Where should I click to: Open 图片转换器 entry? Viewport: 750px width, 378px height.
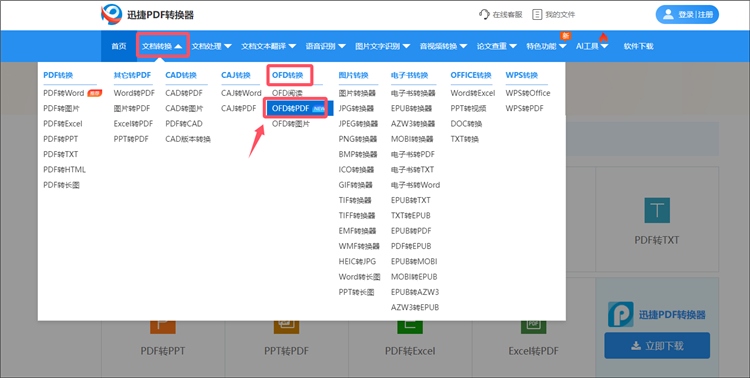tap(357, 93)
